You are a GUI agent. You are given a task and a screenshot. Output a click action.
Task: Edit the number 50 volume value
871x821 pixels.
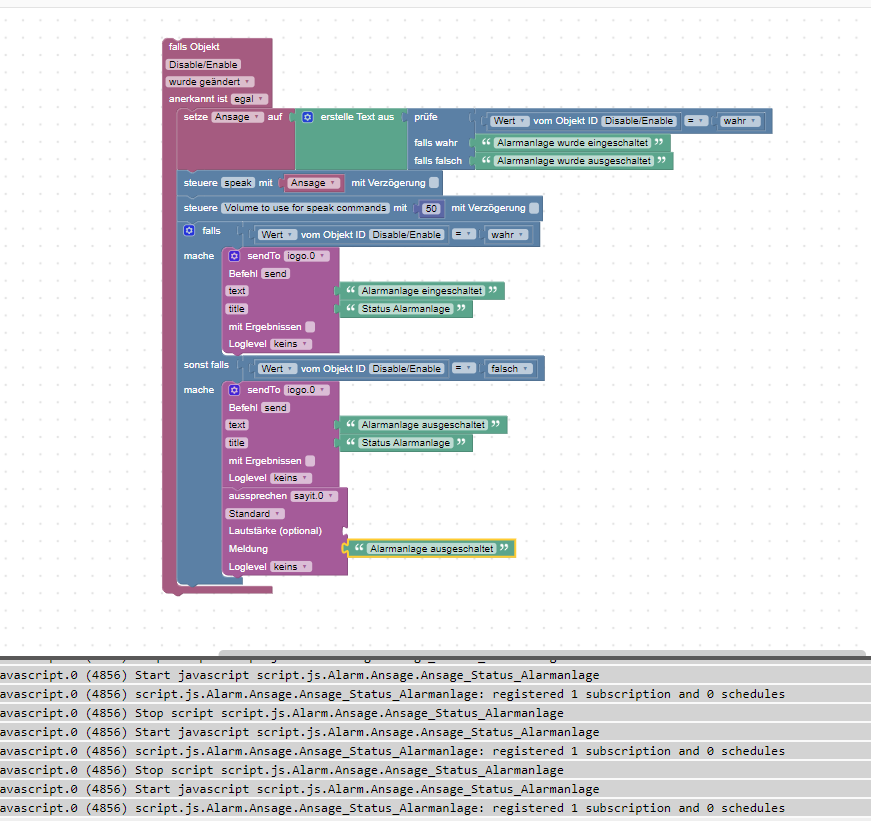[x=431, y=208]
